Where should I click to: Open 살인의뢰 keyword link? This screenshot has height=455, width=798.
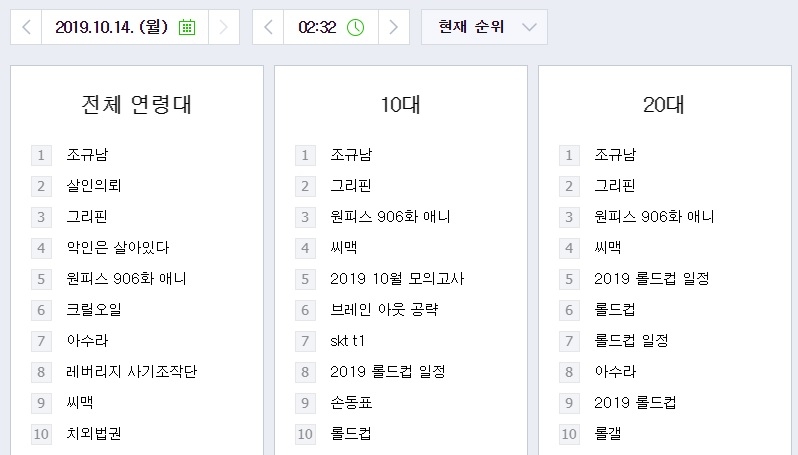click(x=94, y=186)
